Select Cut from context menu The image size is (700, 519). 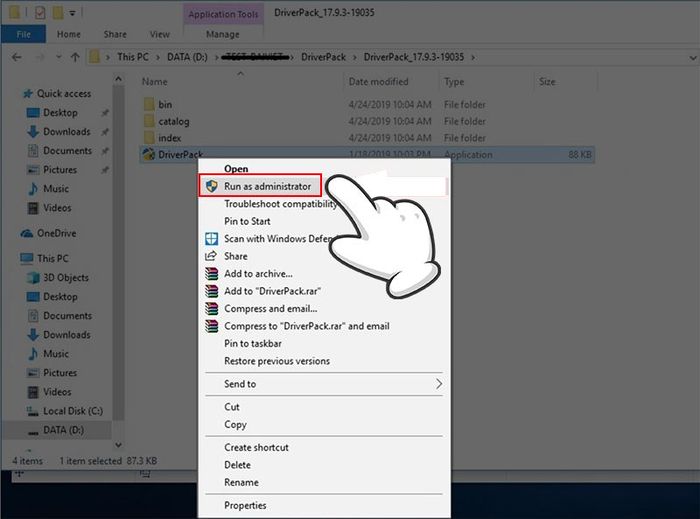coord(232,407)
